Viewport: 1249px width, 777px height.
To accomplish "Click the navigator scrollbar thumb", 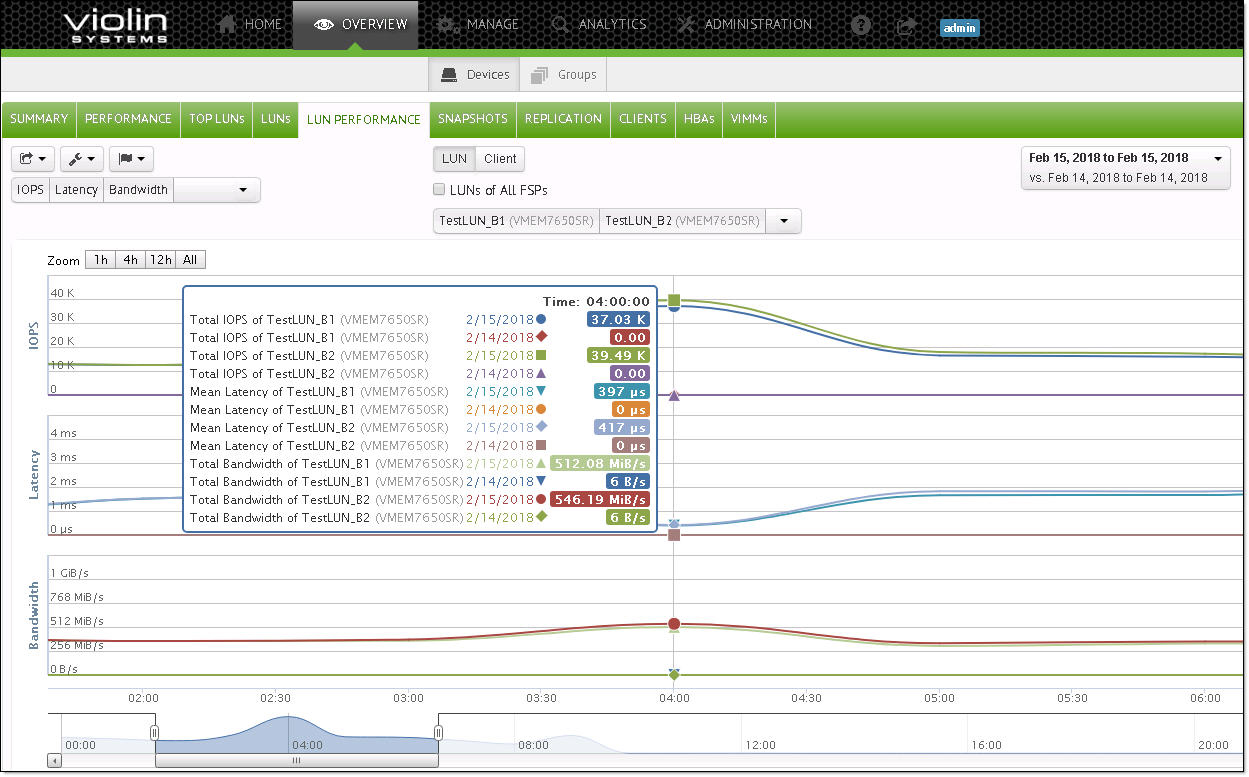I will tap(296, 761).
